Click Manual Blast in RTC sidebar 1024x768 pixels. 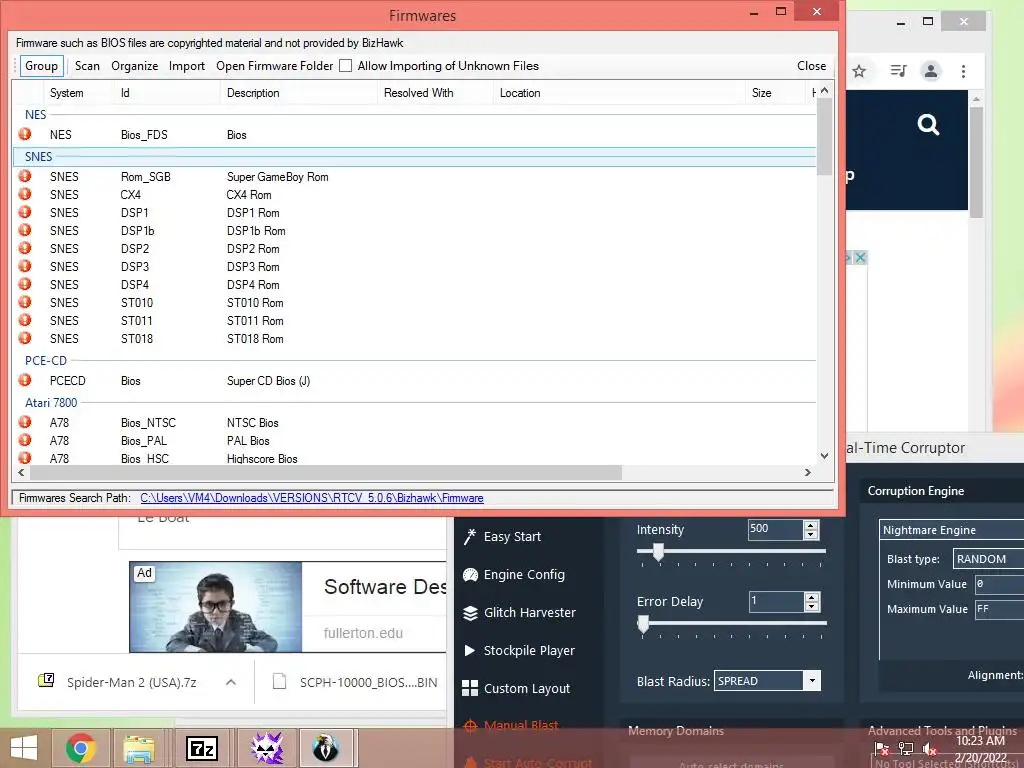(511, 725)
